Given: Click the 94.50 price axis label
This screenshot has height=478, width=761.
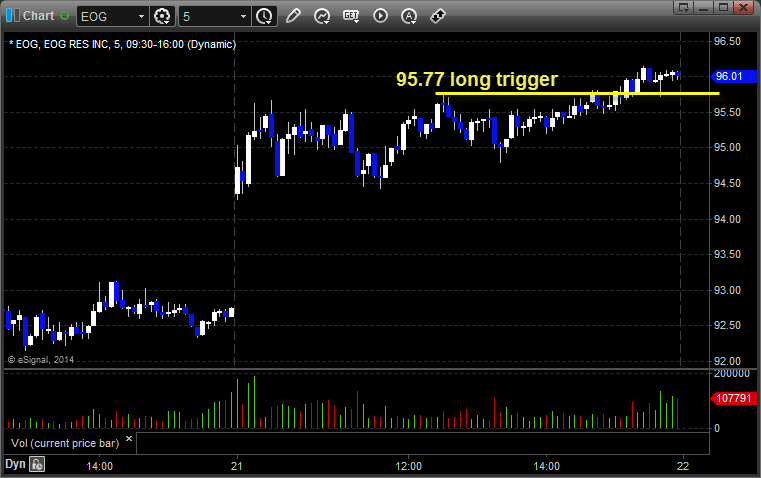Looking at the screenshot, I should point(727,183).
